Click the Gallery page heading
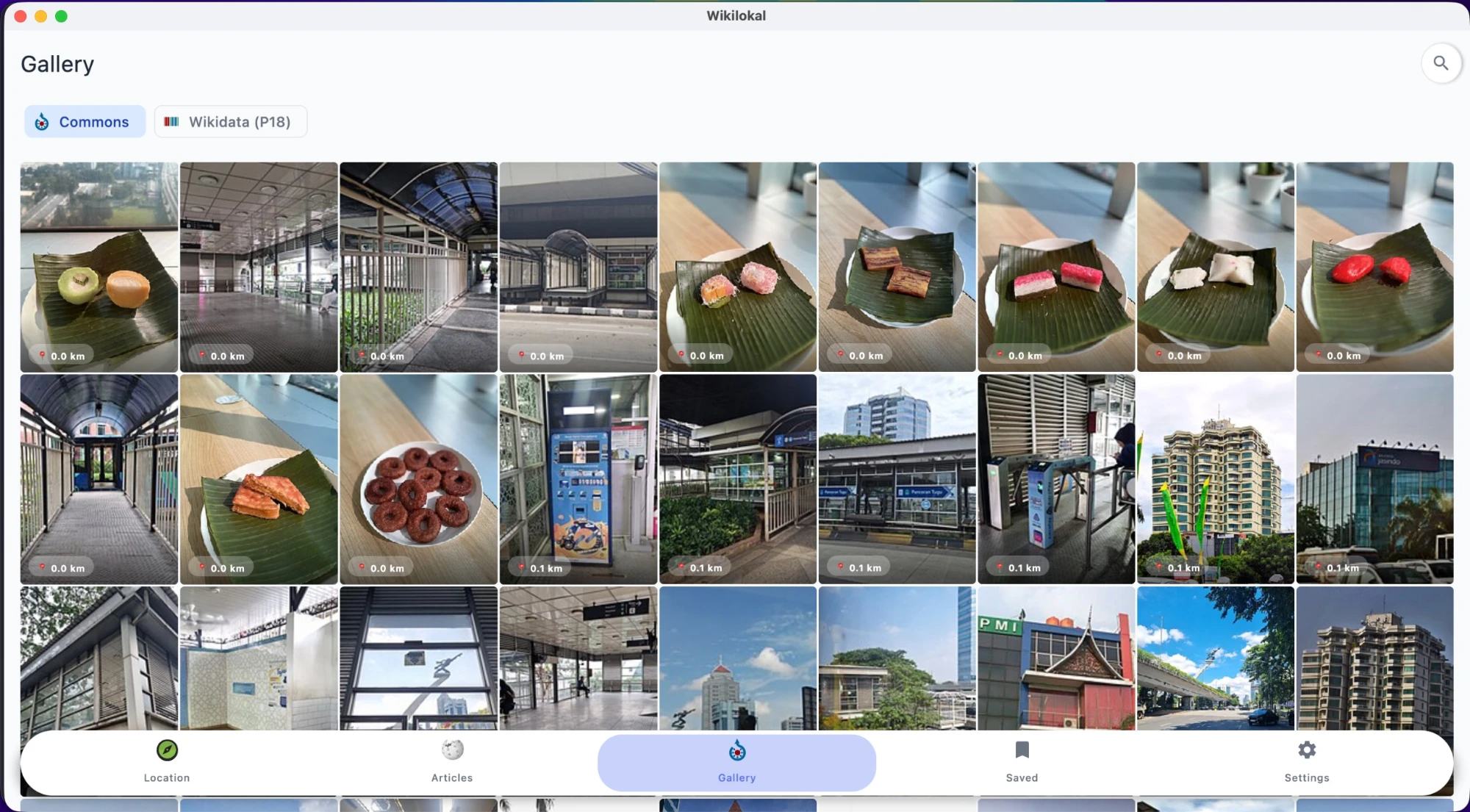 [x=57, y=65]
